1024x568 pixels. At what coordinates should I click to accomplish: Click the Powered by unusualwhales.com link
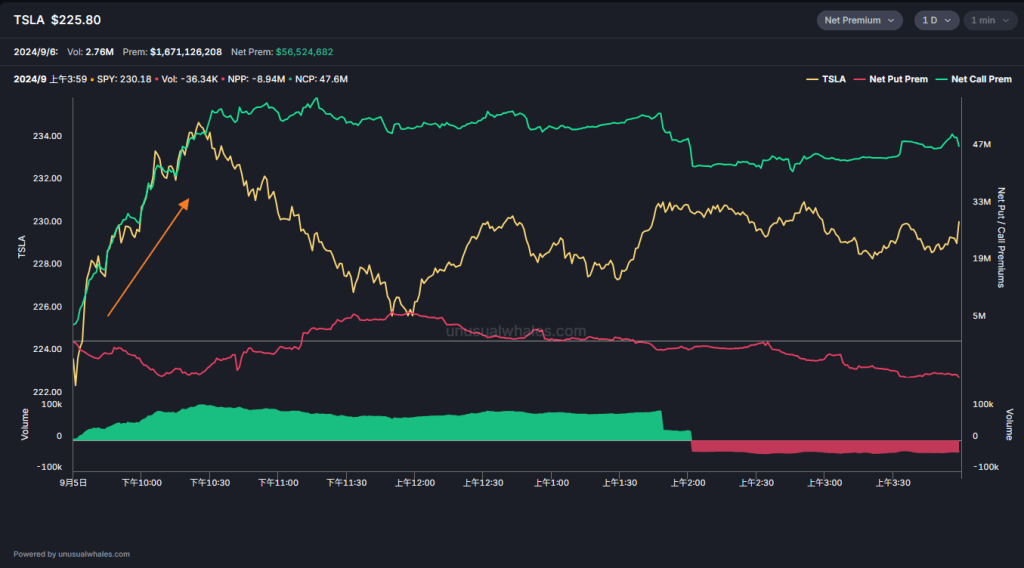click(x=72, y=554)
